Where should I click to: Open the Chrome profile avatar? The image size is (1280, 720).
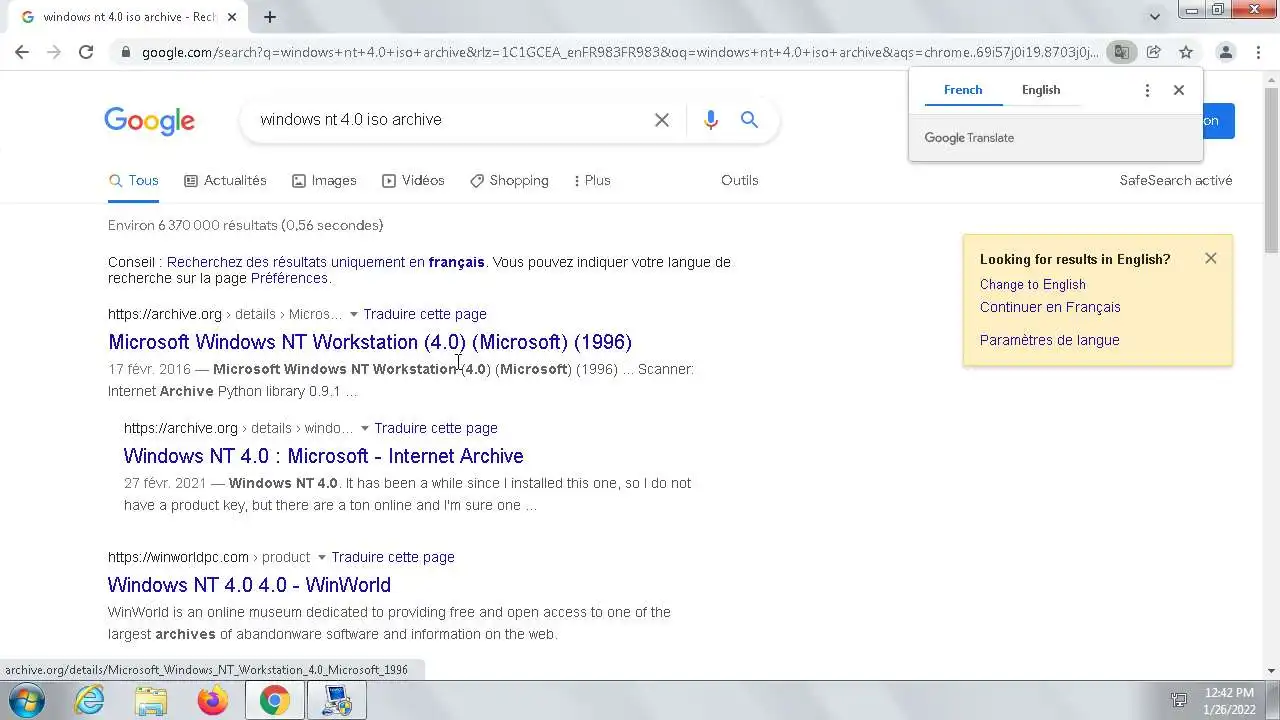[x=1225, y=52]
